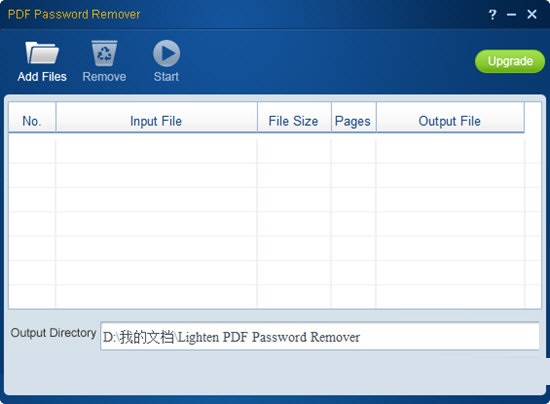Minimize the PDF Password Remover window

coord(511,14)
